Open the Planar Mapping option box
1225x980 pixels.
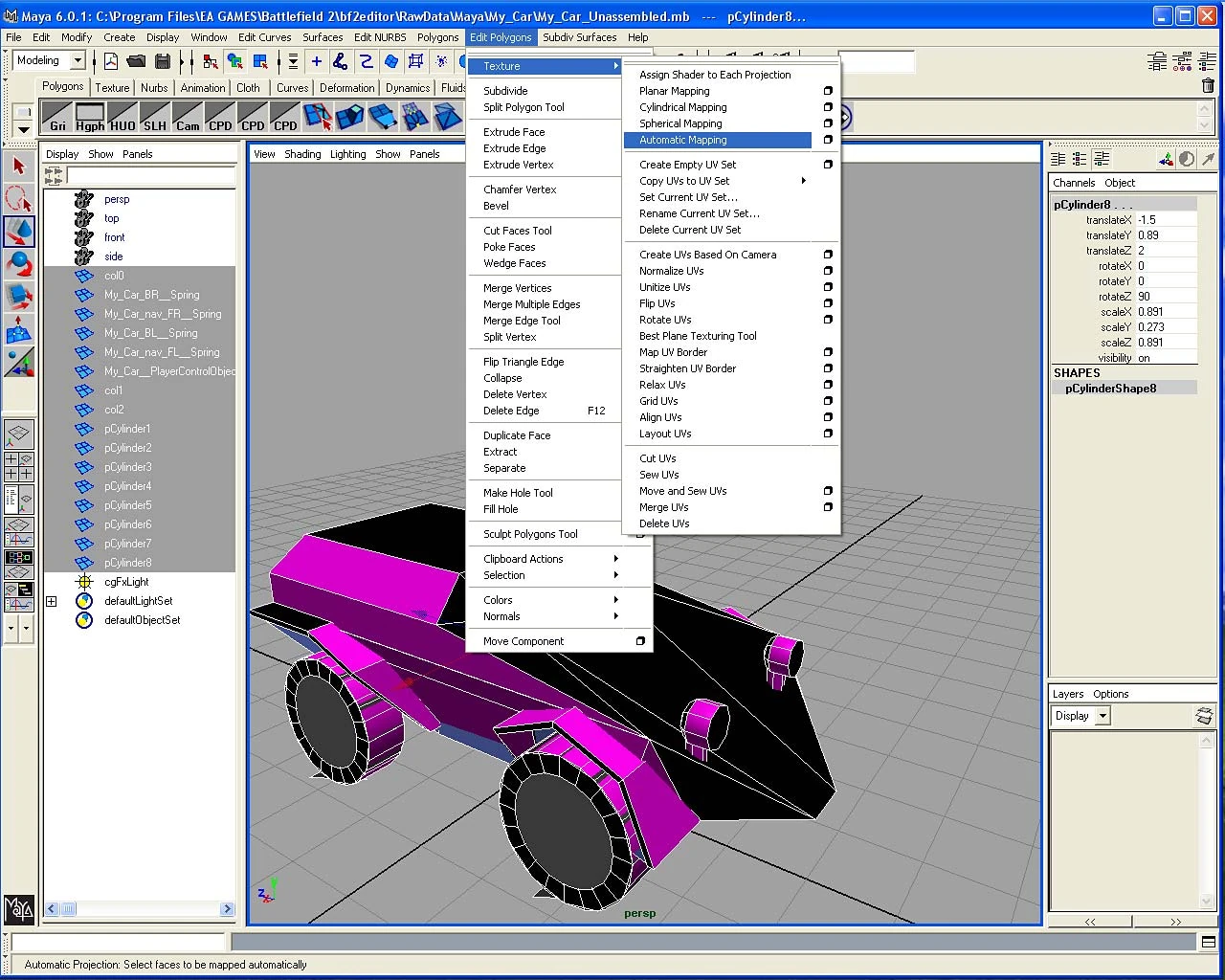[x=828, y=91]
